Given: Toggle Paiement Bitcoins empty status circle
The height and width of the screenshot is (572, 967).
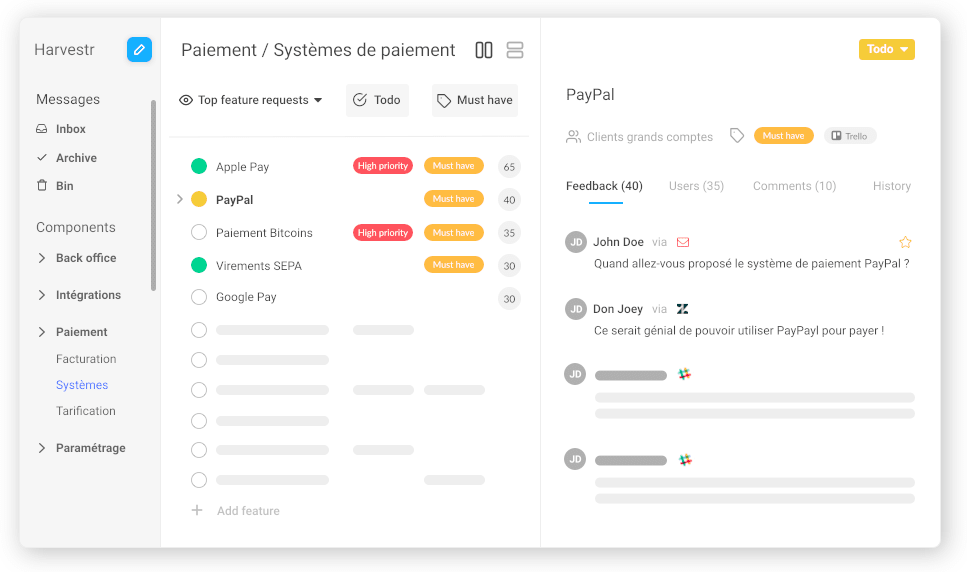Looking at the screenshot, I should point(199,232).
